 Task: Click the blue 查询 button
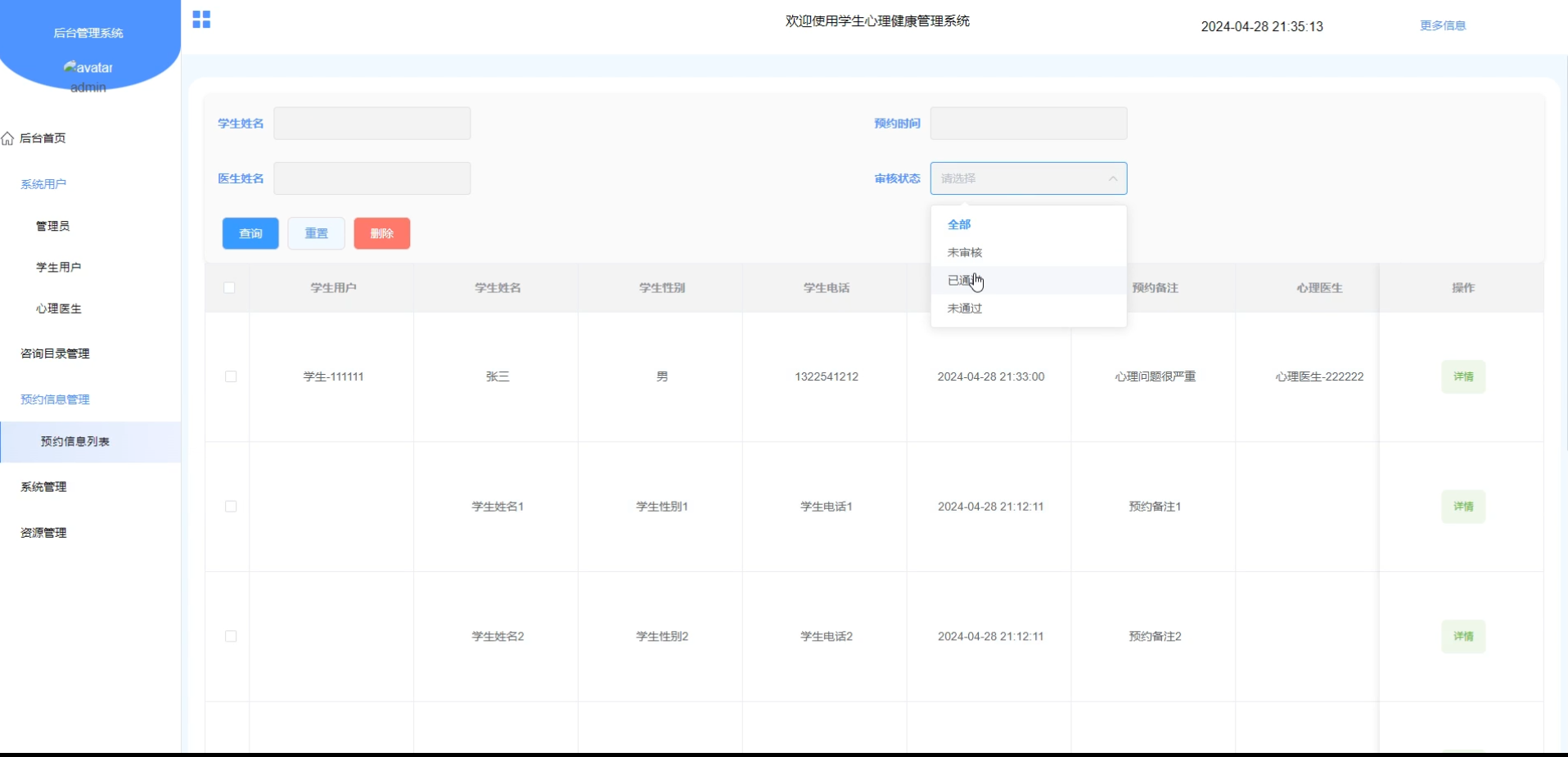[x=250, y=233]
